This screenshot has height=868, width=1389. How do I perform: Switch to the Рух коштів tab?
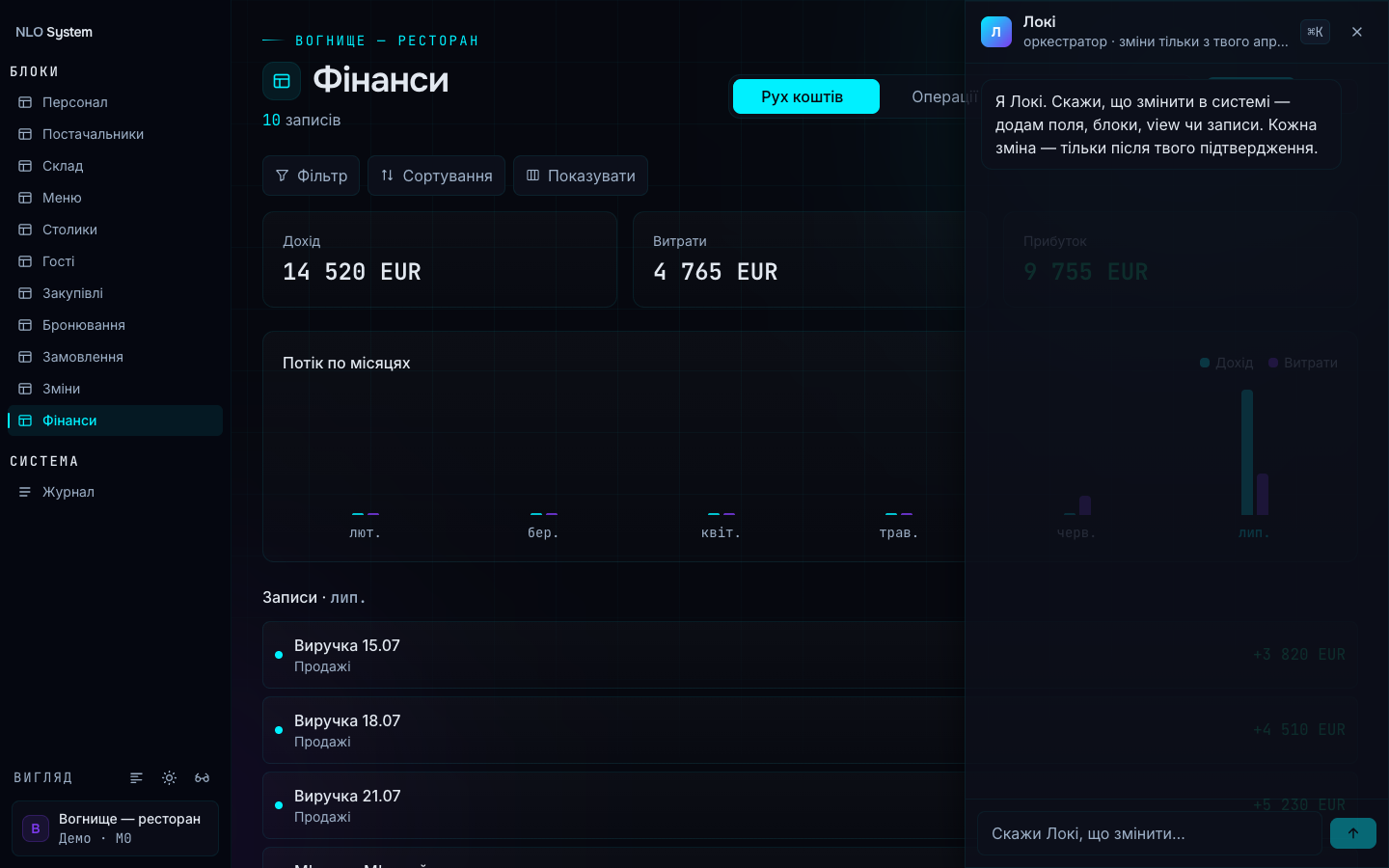pyautogui.click(x=806, y=96)
